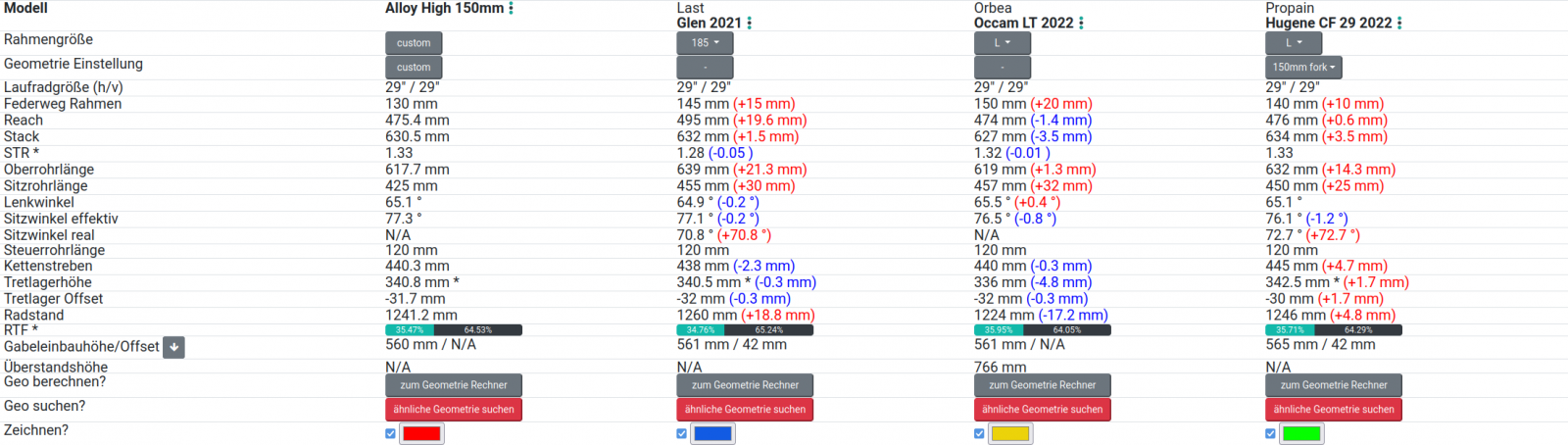Screen dimensions: 1568x445
Task: Expand Gabeleinbauhöhe/Offset arrow button
Action: point(173,347)
